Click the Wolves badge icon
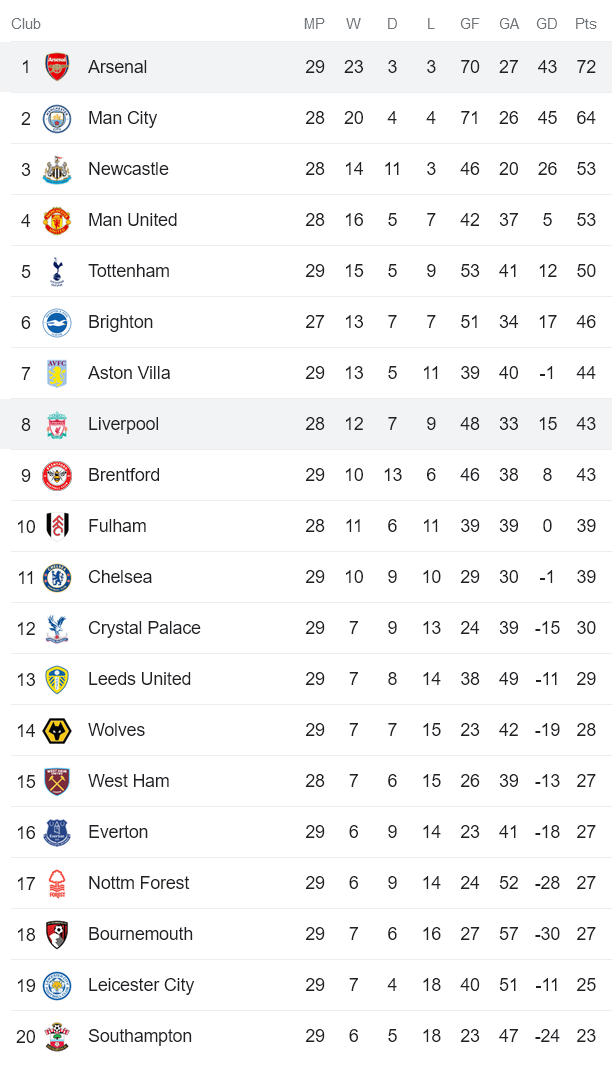612x1070 pixels. [57, 730]
